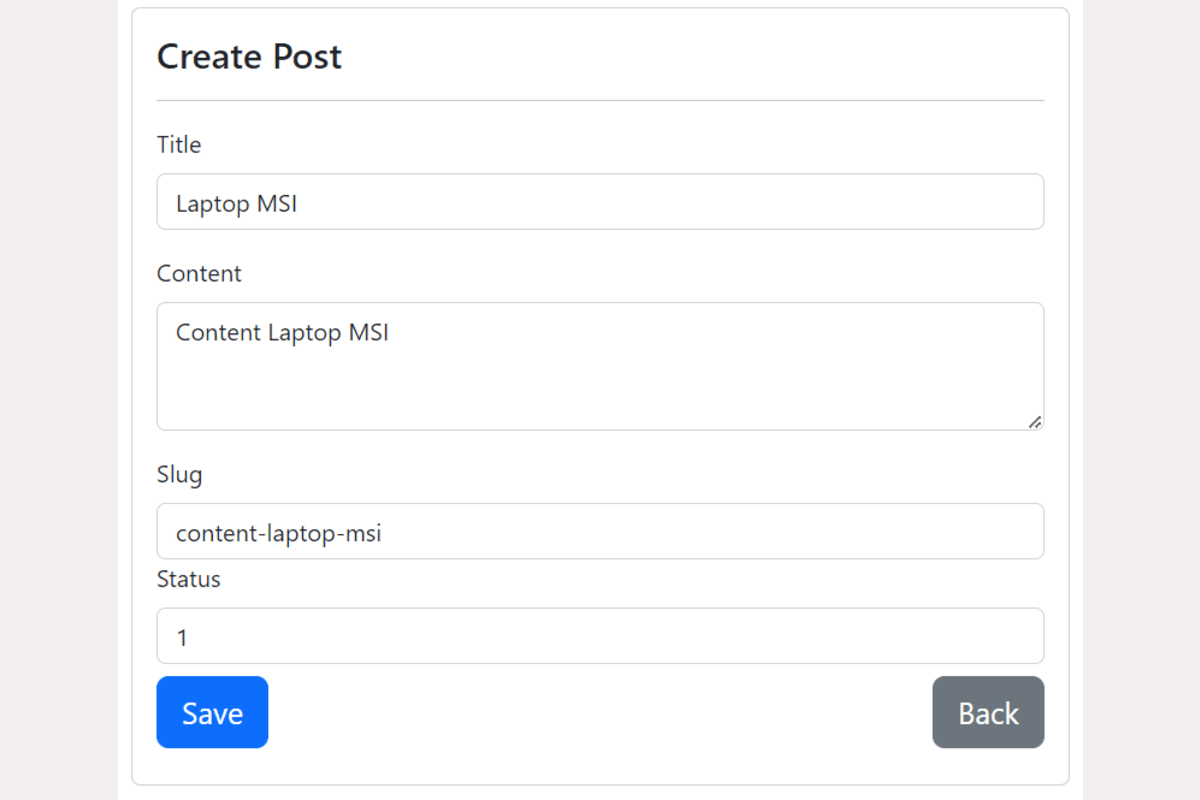Click the divider line under Create Post
This screenshot has height=800, width=1200.
click(x=600, y=100)
